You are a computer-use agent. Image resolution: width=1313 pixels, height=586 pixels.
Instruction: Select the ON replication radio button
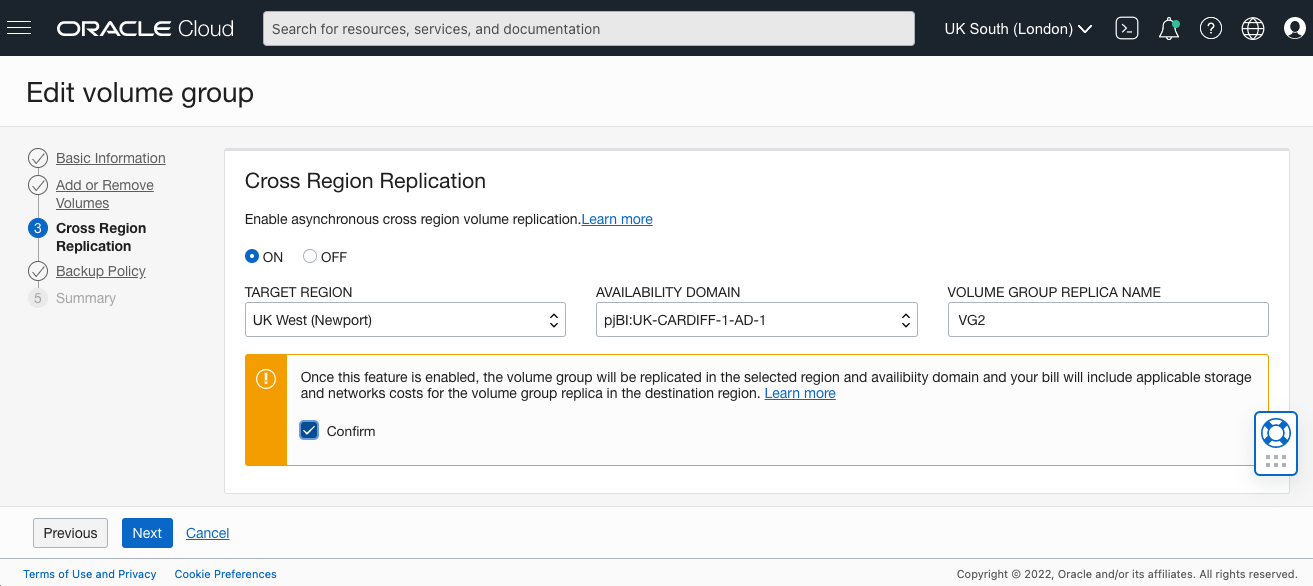(252, 256)
